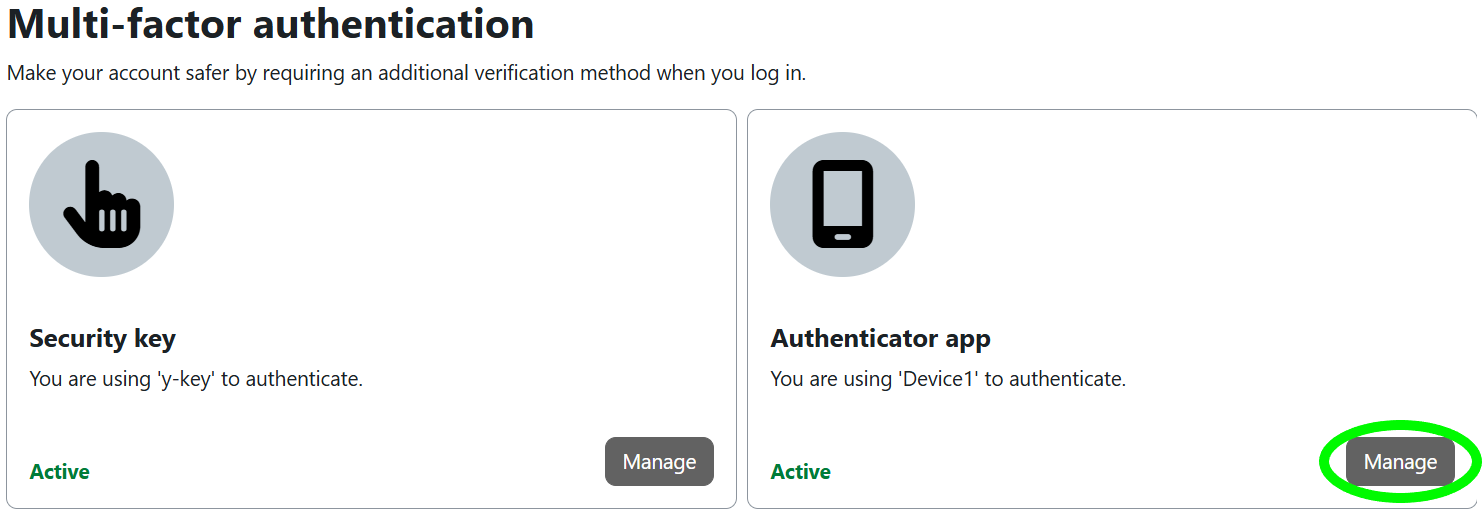The image size is (1482, 511).
Task: Click the Multi-factor authentication page heading
Action: (271, 24)
